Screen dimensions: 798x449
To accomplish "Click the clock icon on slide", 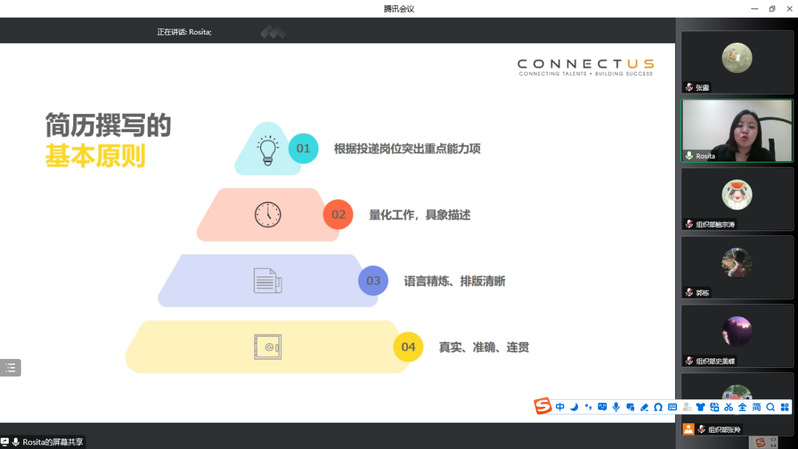I will tap(267, 214).
